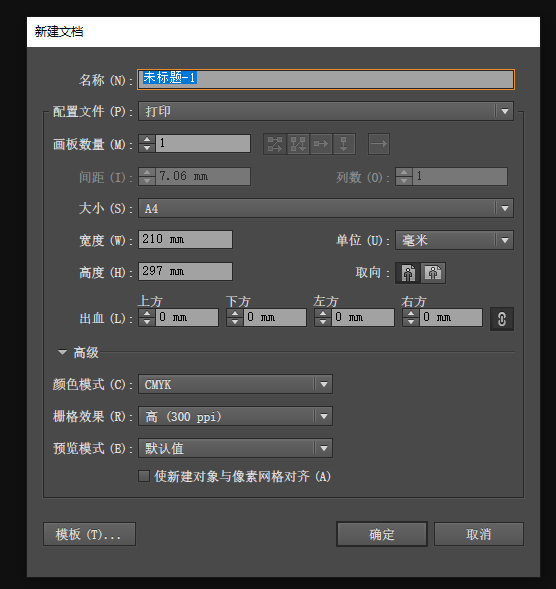
Task: Click the 高度 field showing 297 mm
Action: click(x=186, y=272)
